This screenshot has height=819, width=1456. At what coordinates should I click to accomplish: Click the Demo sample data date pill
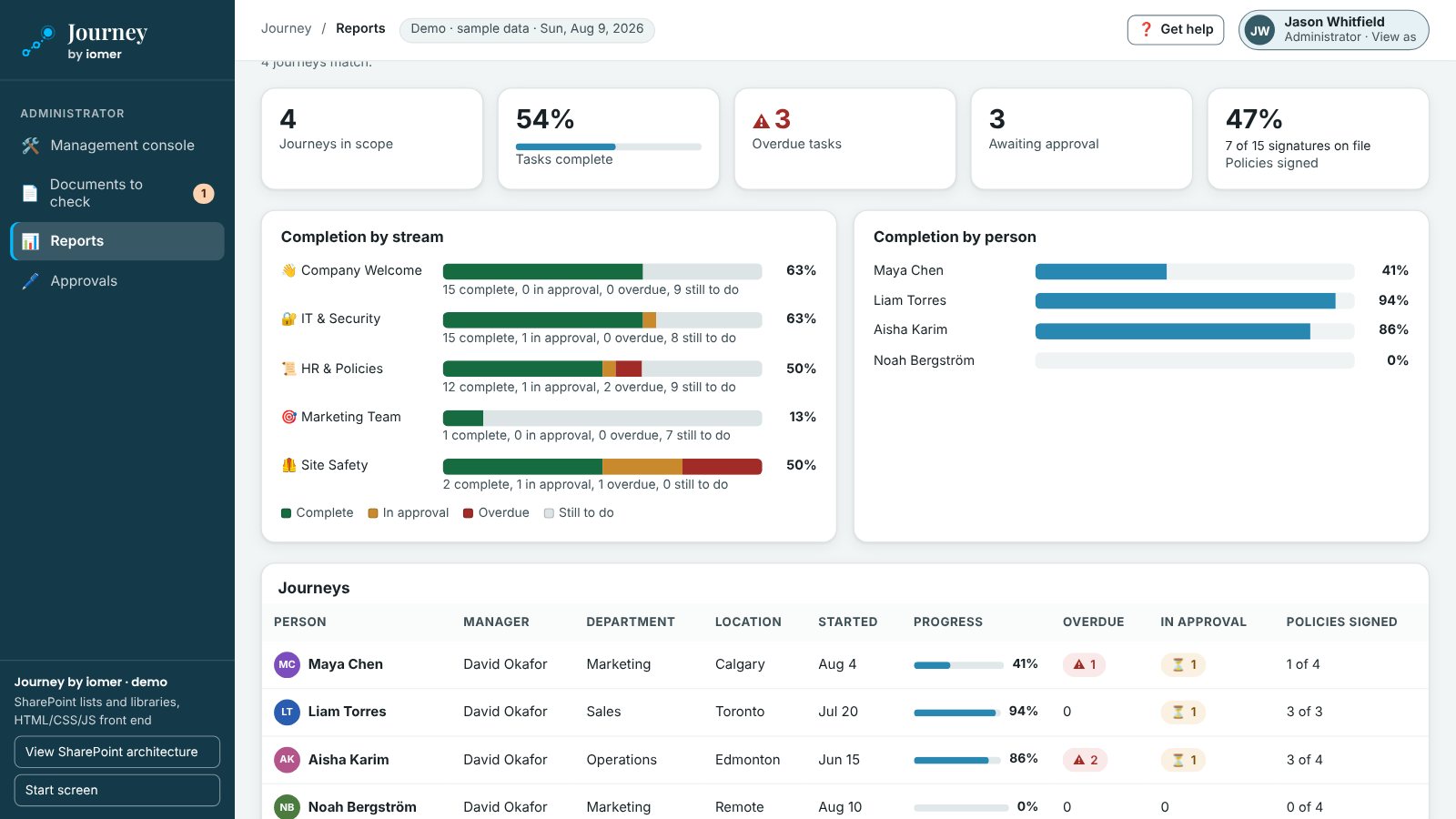527,29
